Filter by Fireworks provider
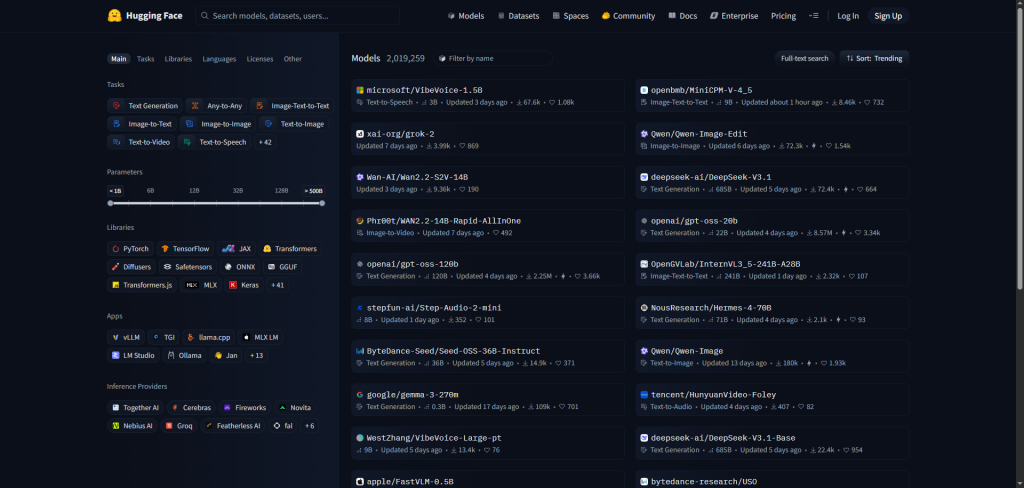This screenshot has height=488, width=1024. [x=245, y=408]
